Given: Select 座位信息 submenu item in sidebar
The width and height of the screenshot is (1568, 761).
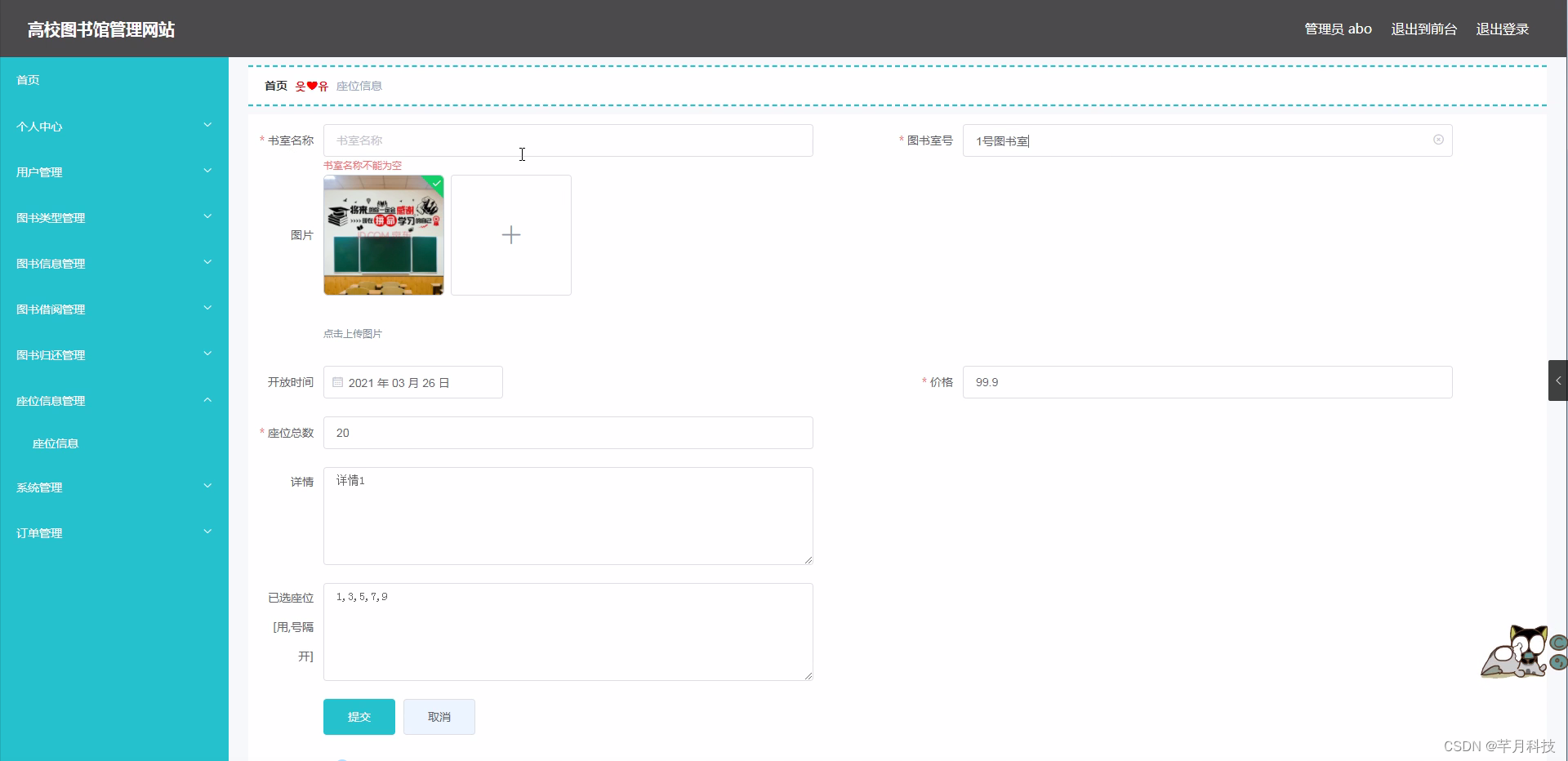Looking at the screenshot, I should 55,443.
